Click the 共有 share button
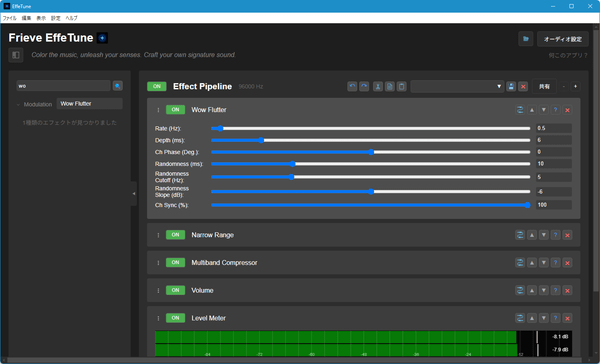This screenshot has width=600, height=364. [544, 87]
